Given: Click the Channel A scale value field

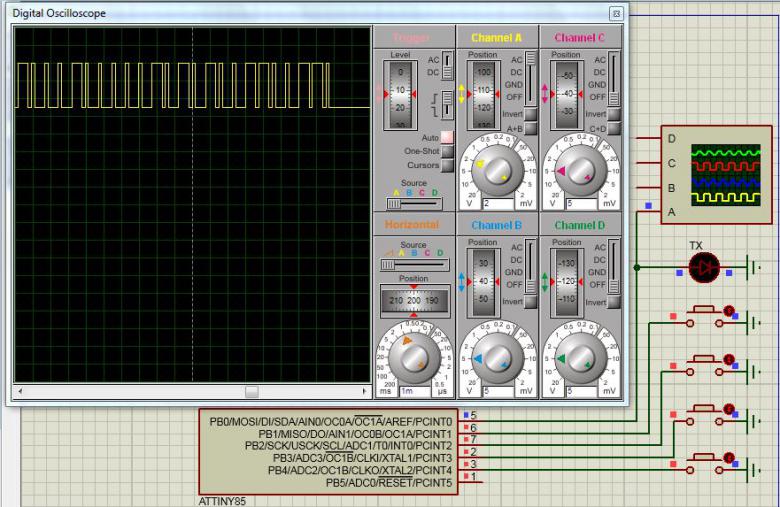Looking at the screenshot, I should pyautogui.click(x=497, y=203).
